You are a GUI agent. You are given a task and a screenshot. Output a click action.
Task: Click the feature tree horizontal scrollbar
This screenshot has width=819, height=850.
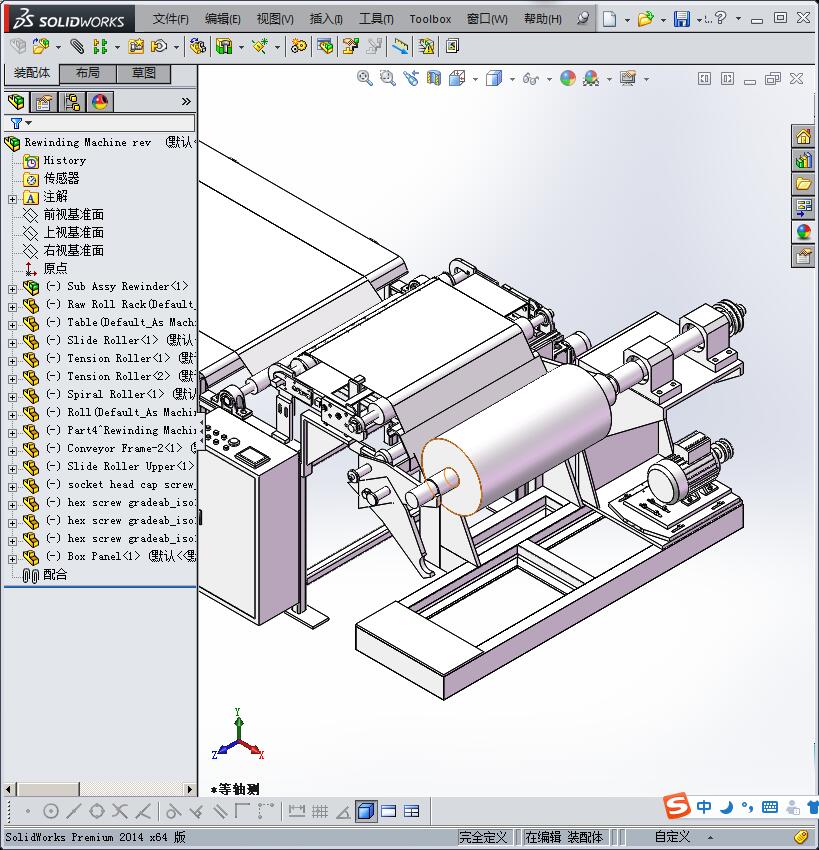[100, 789]
